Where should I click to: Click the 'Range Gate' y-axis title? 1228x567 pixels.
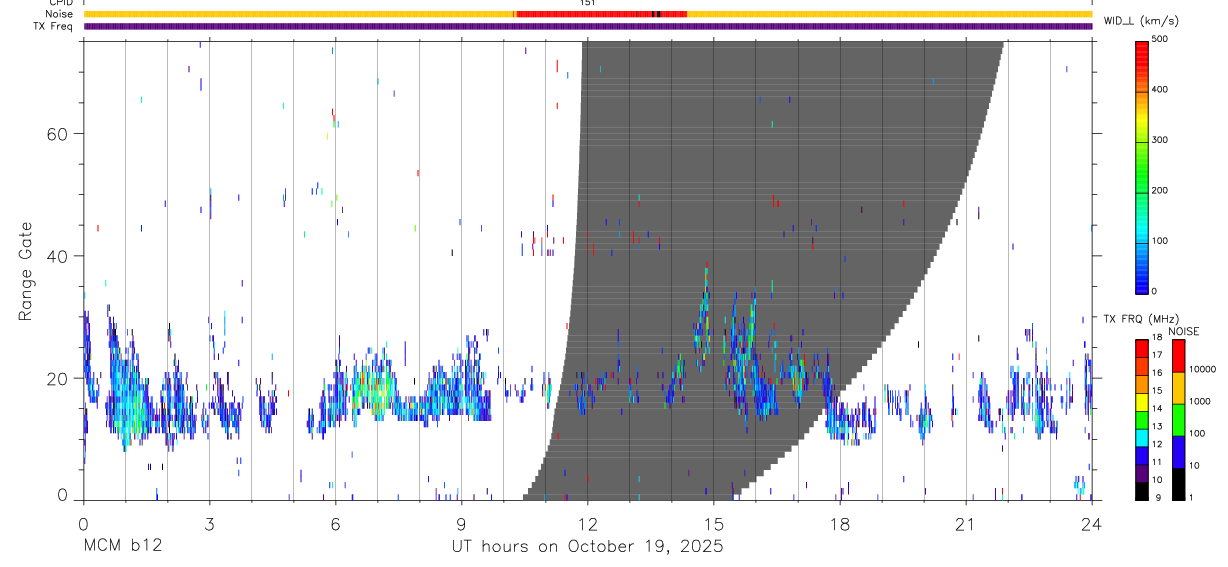coord(25,272)
